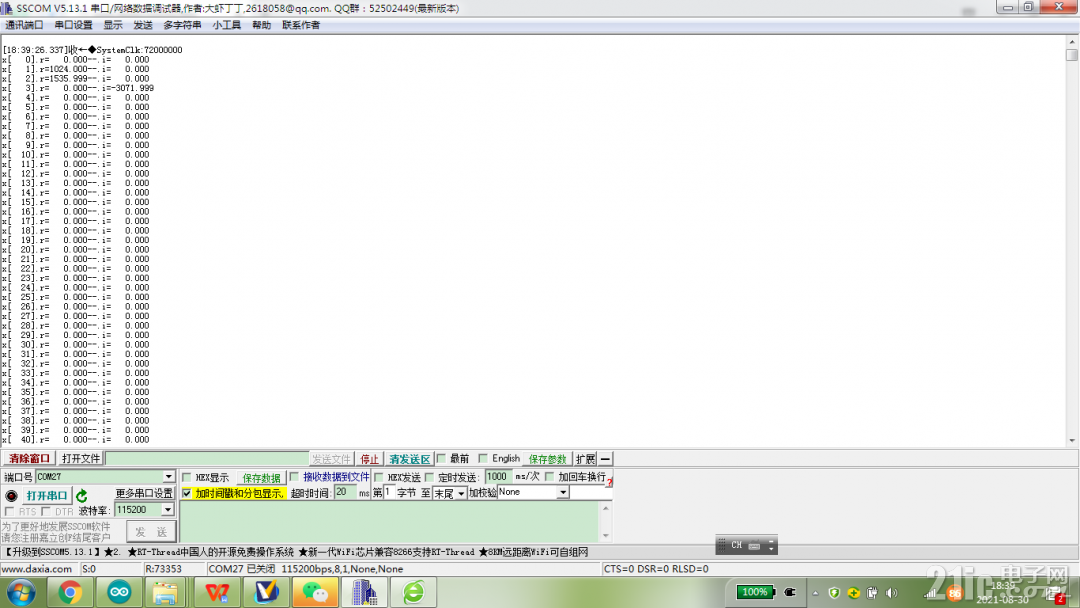Click the orange 86 badge tray icon
The height and width of the screenshot is (608, 1080).
point(954,594)
